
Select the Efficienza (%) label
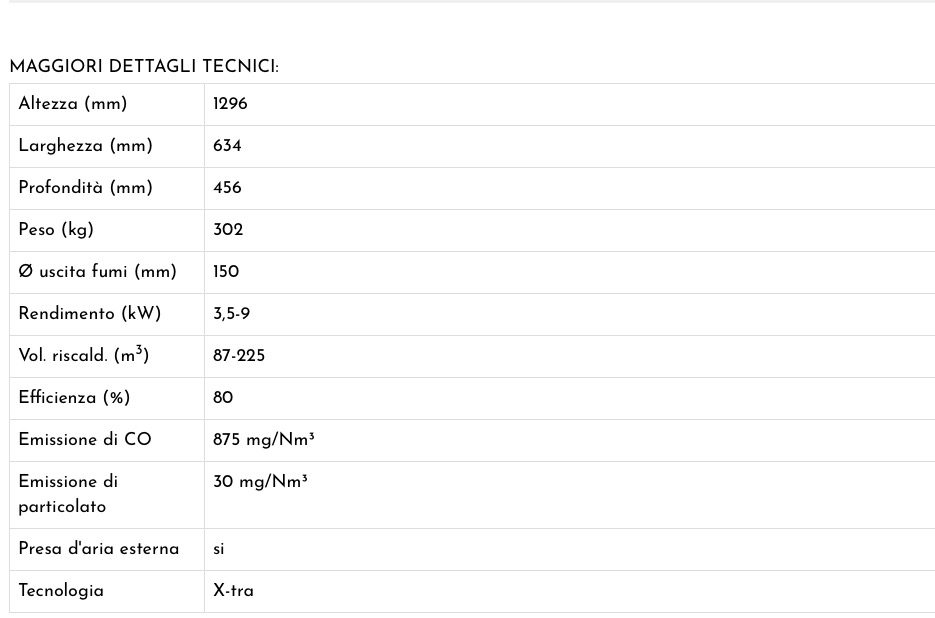tap(74, 397)
